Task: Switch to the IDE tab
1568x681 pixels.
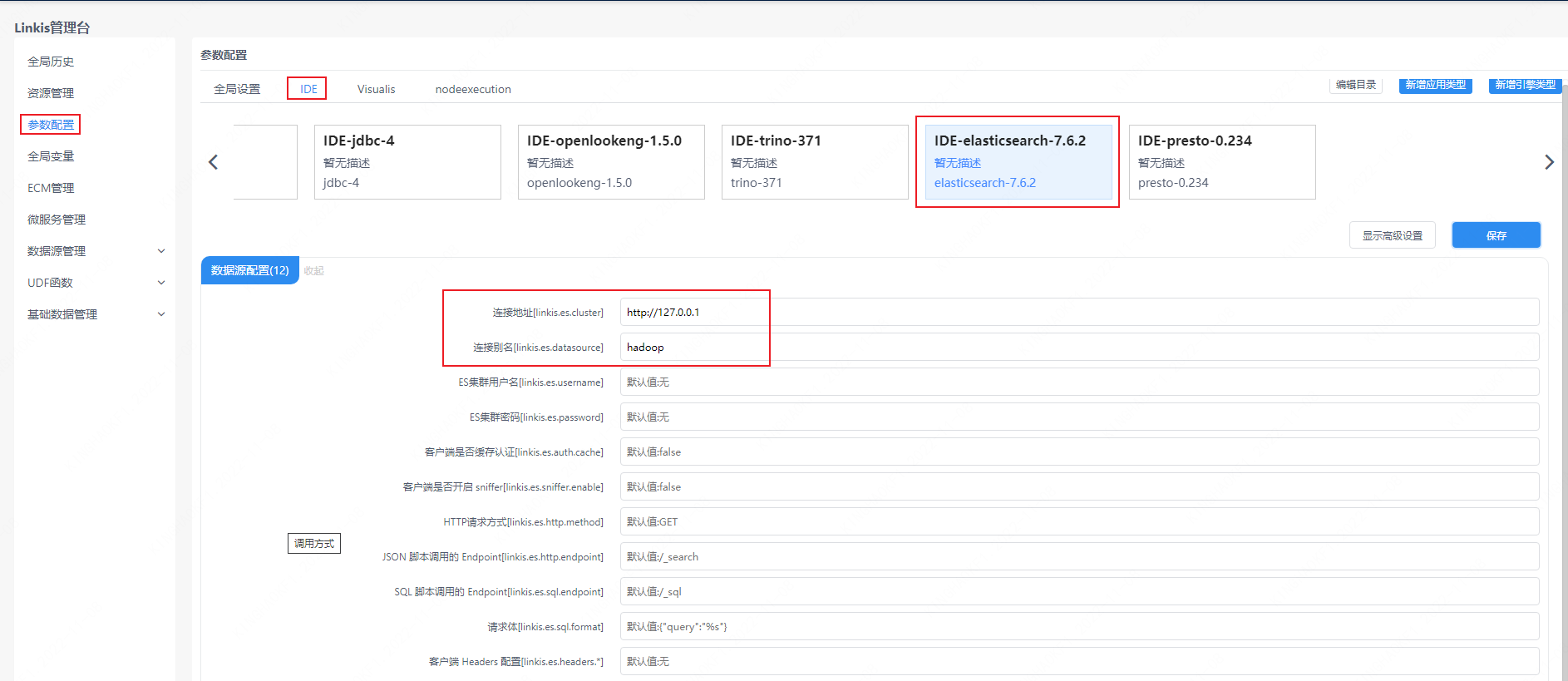Action: [308, 89]
